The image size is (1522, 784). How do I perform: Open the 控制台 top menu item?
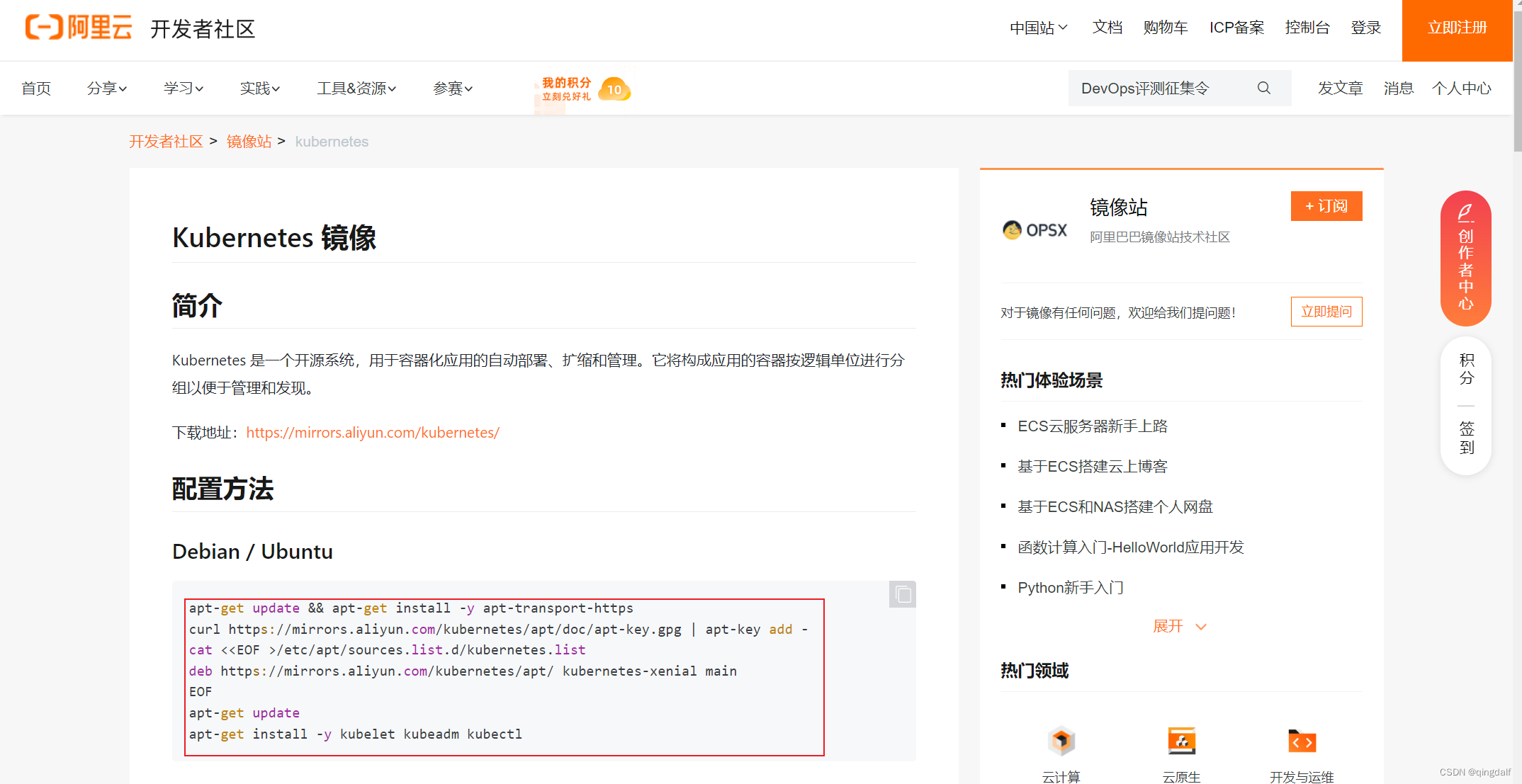[1307, 28]
